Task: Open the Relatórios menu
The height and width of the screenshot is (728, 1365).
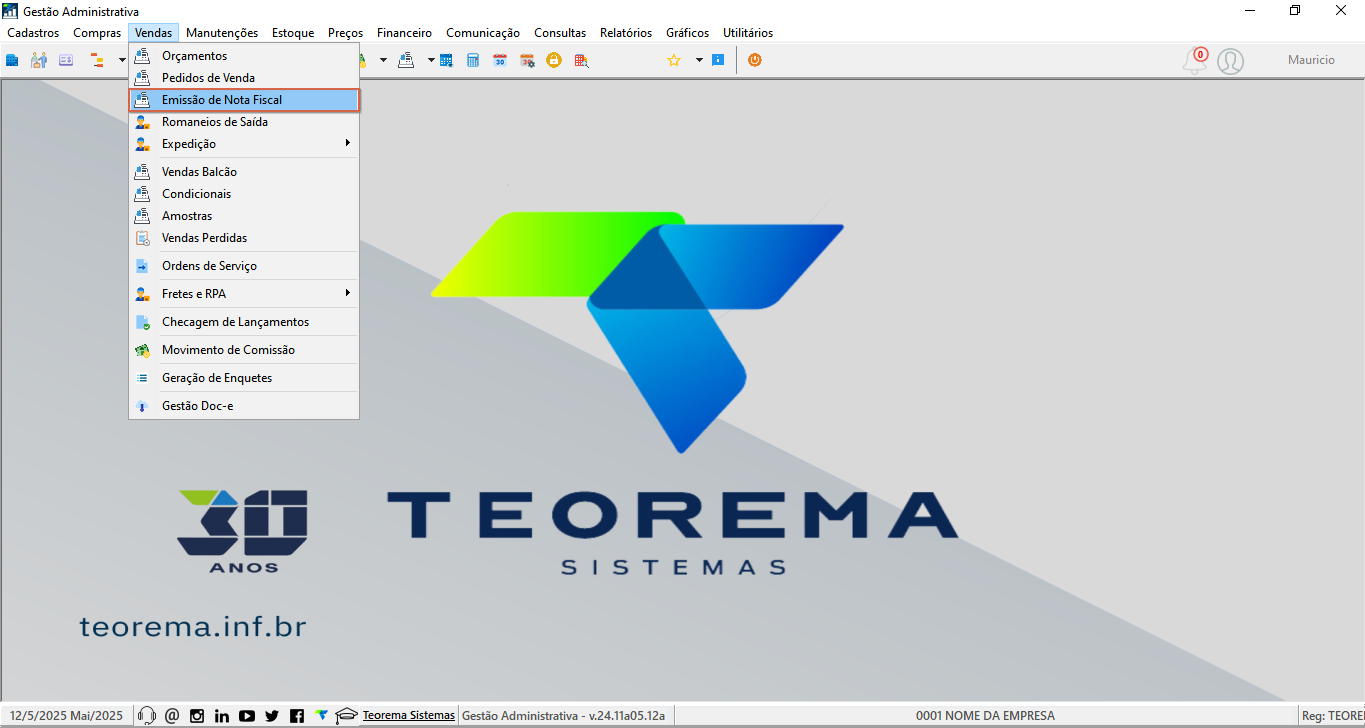Action: 626,33
